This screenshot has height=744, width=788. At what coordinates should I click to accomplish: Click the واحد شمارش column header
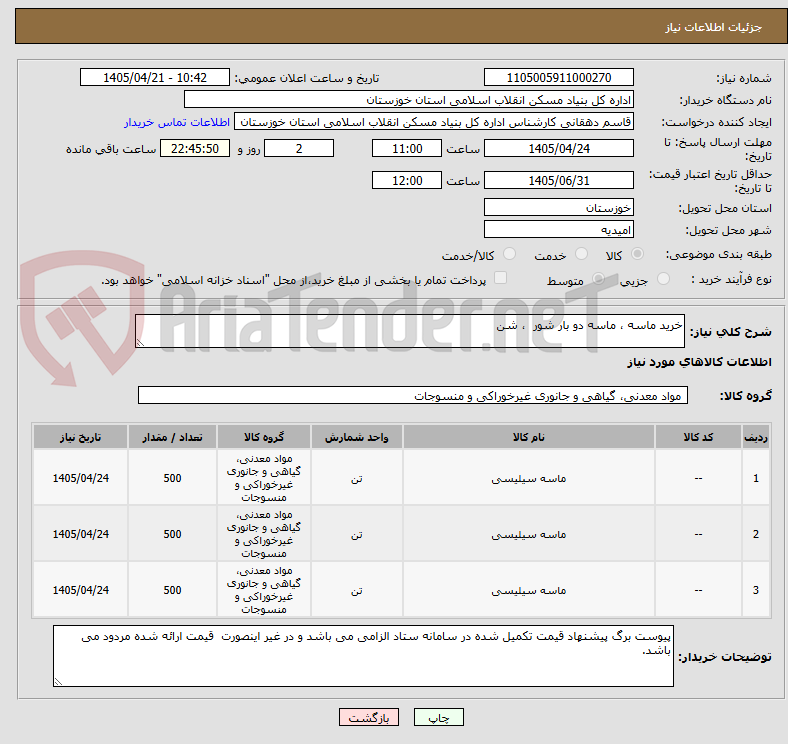pyautogui.click(x=356, y=437)
